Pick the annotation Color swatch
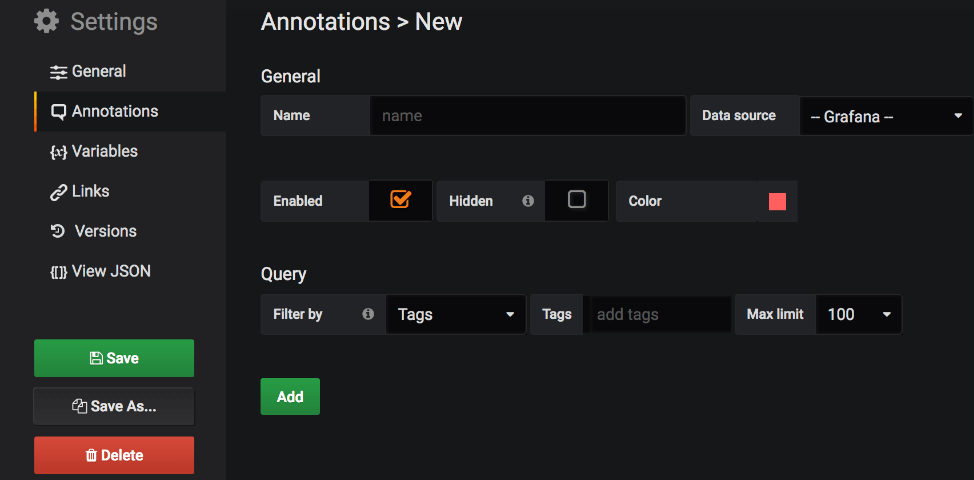 click(777, 201)
